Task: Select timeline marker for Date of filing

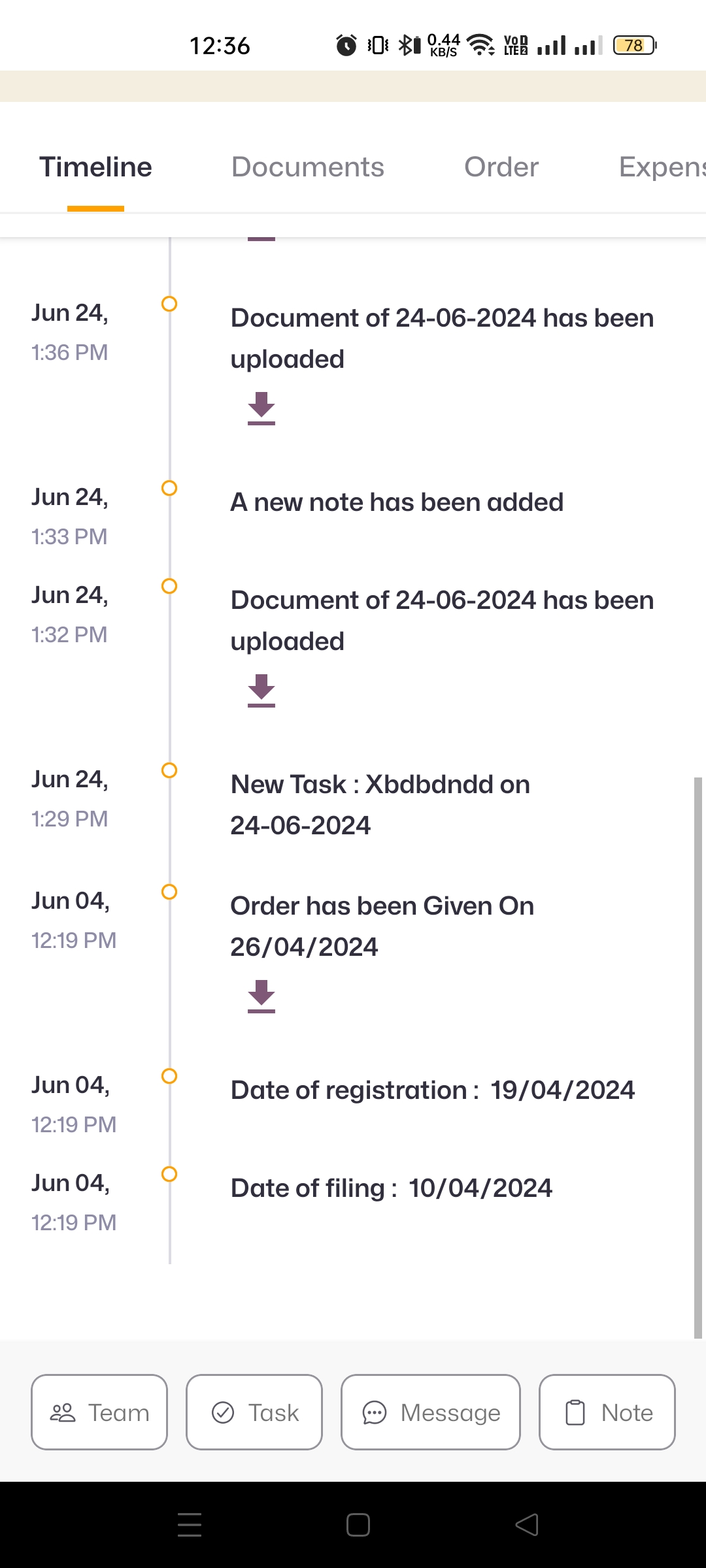Action: [169, 1174]
